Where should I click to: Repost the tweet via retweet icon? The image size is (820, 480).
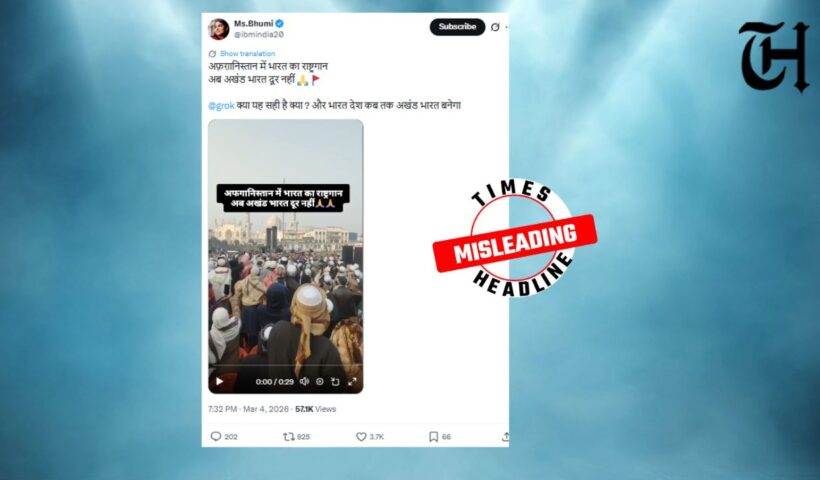289,436
